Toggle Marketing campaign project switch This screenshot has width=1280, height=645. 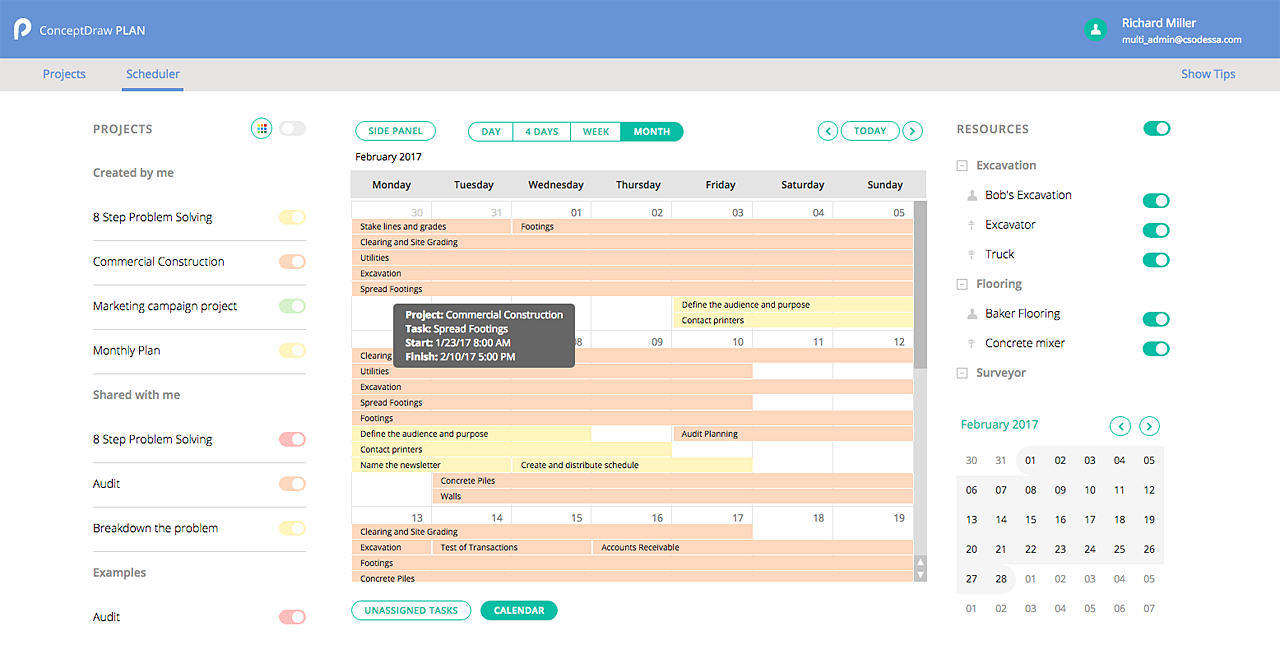(292, 306)
